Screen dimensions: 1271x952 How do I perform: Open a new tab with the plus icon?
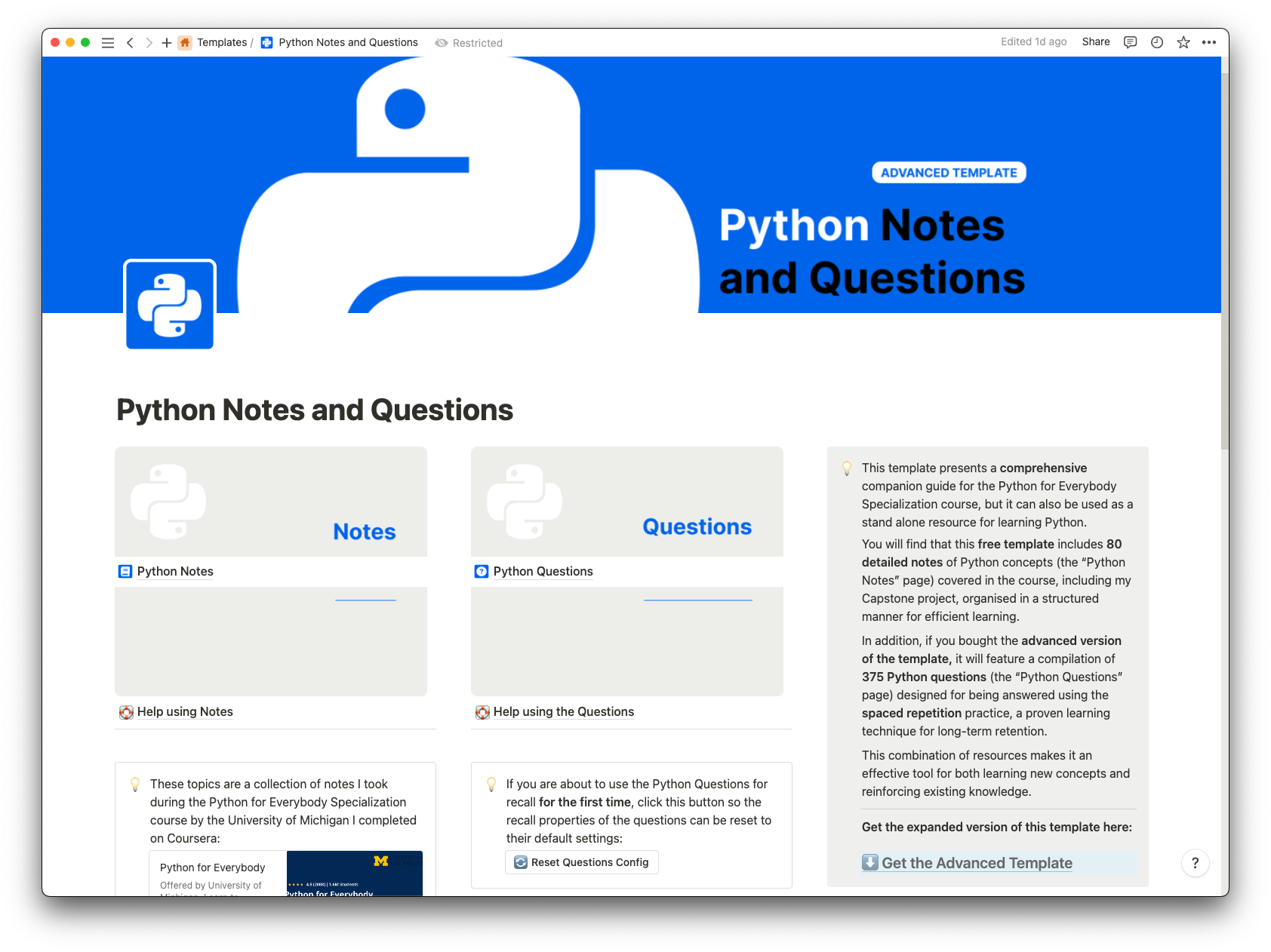[166, 42]
